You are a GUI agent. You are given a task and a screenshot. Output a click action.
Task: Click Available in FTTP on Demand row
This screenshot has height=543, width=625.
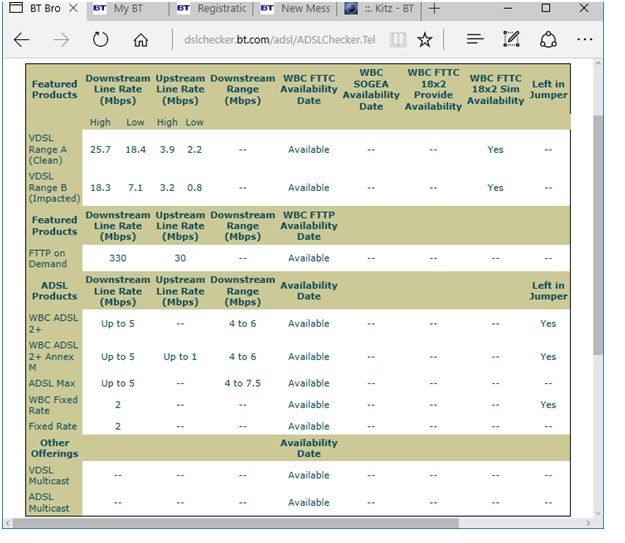pyautogui.click(x=309, y=258)
